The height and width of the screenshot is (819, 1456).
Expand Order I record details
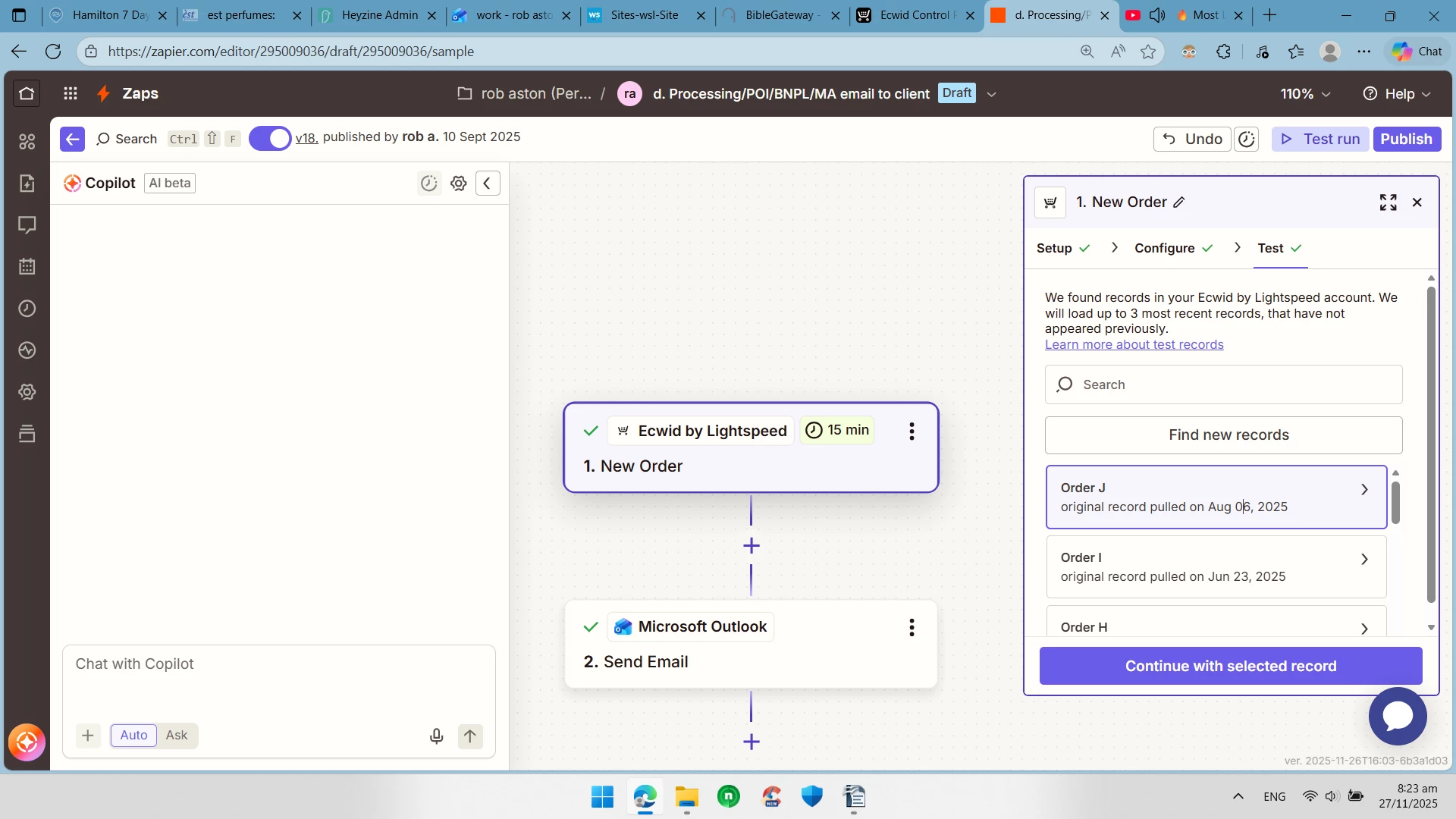coord(1363,559)
